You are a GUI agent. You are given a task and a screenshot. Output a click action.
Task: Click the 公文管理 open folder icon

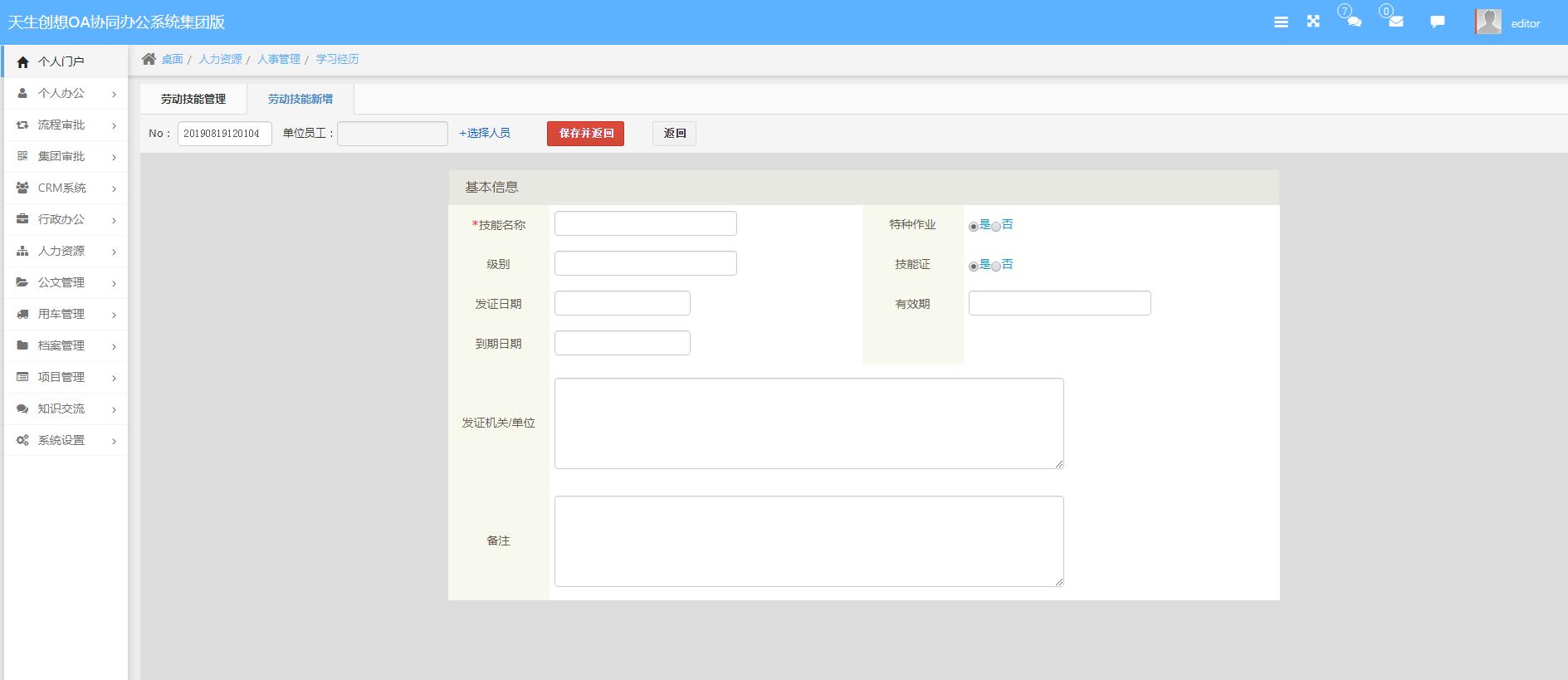[22, 282]
